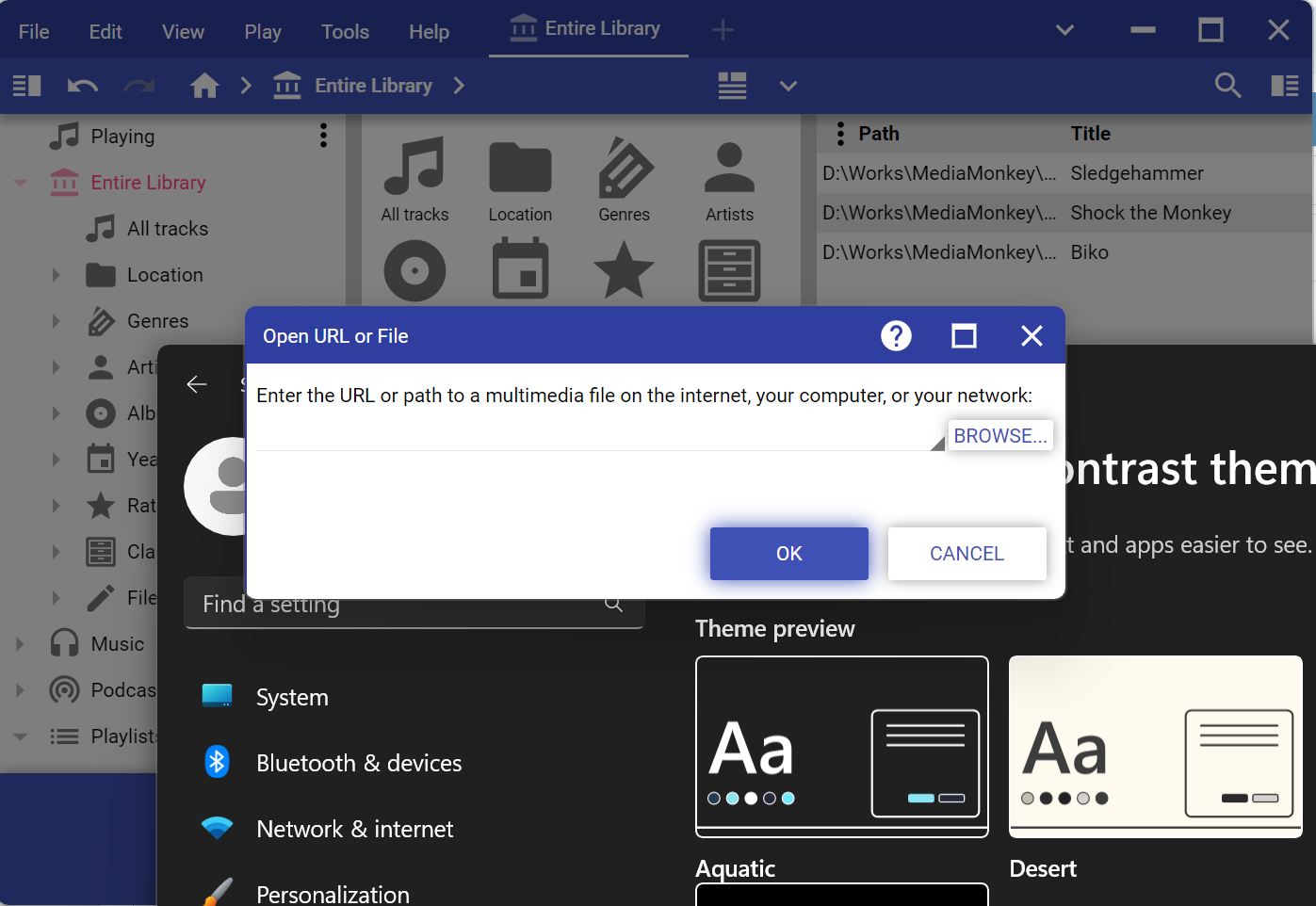The image size is (1316, 906).
Task: Click the help icon in Open URL dialog
Action: point(896,336)
